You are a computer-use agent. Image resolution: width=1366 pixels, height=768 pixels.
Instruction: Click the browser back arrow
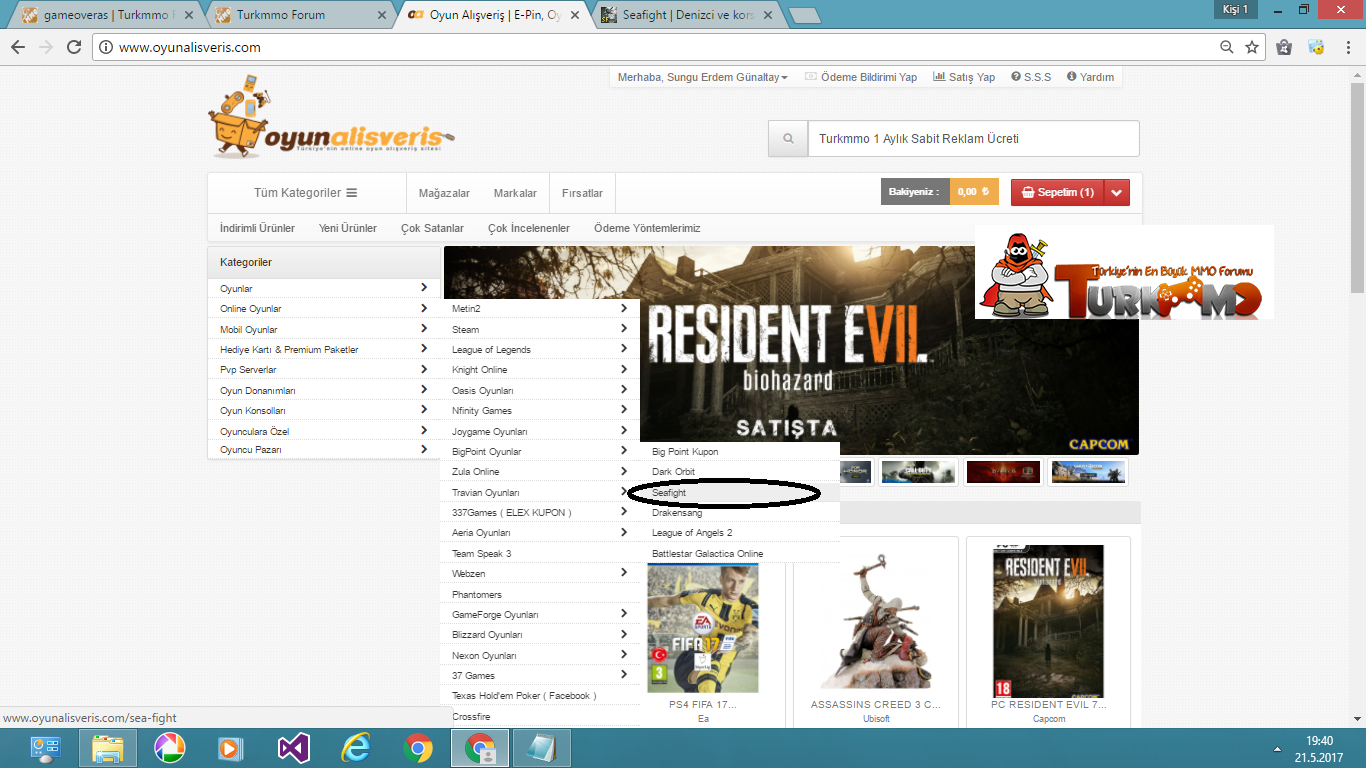18,47
